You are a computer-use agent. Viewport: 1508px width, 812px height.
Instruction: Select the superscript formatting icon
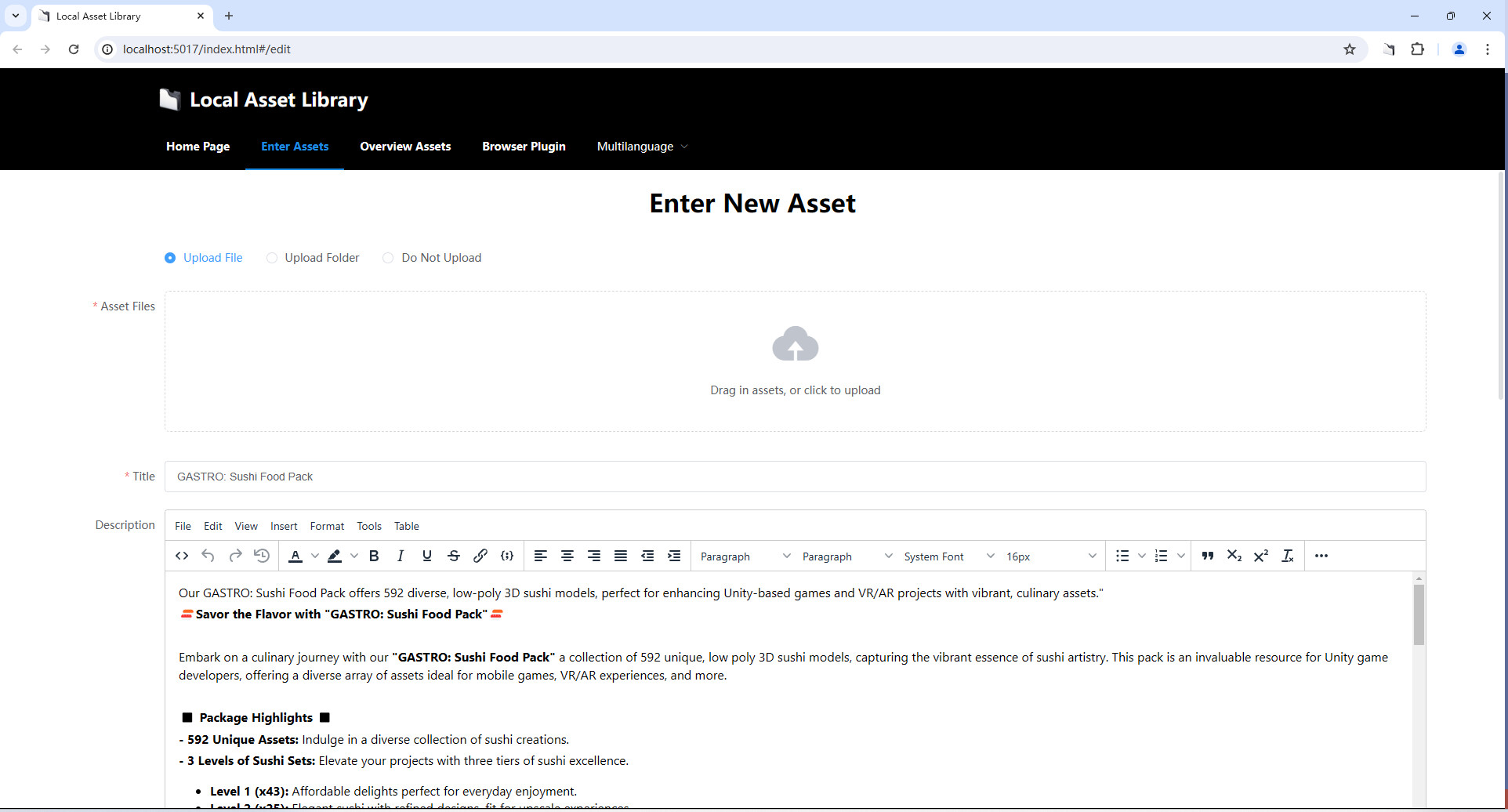[x=1260, y=556]
